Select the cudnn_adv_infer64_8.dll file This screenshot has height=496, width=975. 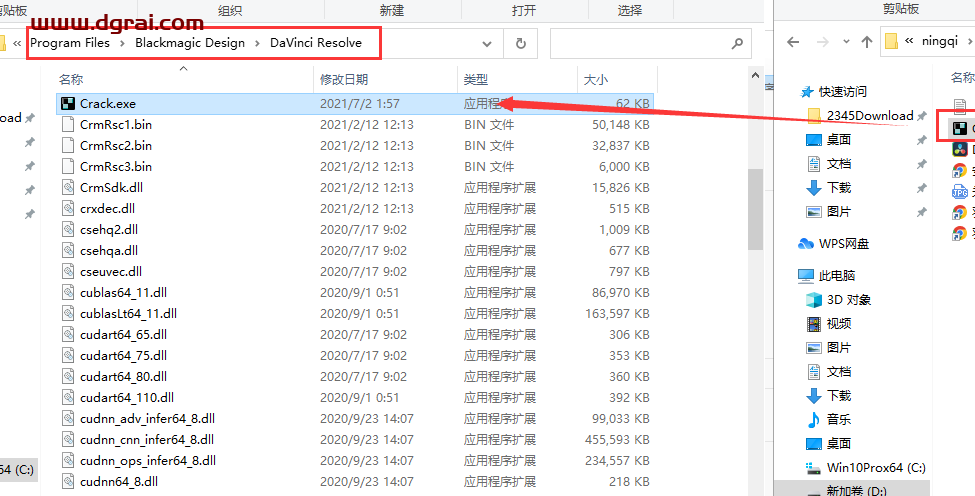pyautogui.click(x=354, y=418)
